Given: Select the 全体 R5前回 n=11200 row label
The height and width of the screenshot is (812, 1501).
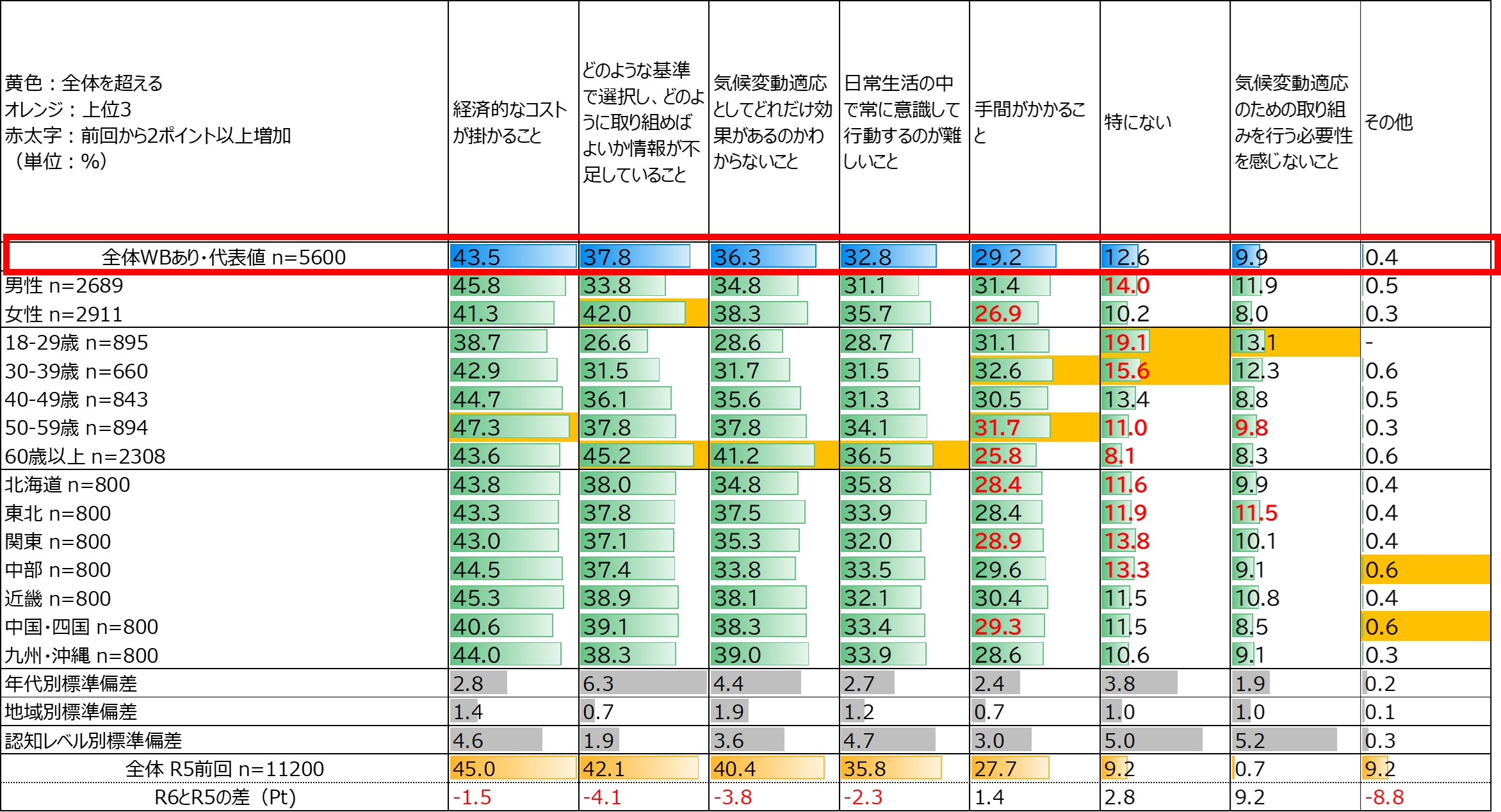Looking at the screenshot, I should click(x=224, y=768).
